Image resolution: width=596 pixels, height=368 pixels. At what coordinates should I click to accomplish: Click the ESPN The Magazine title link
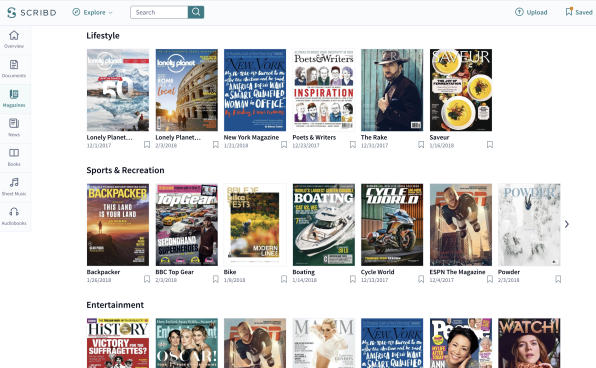click(x=457, y=272)
